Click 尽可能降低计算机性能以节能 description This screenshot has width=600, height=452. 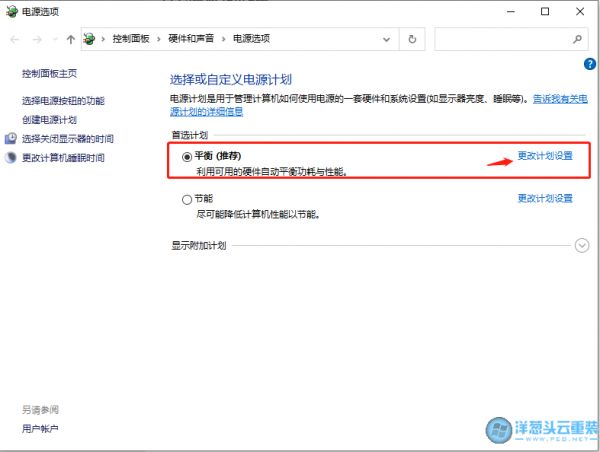(x=258, y=214)
